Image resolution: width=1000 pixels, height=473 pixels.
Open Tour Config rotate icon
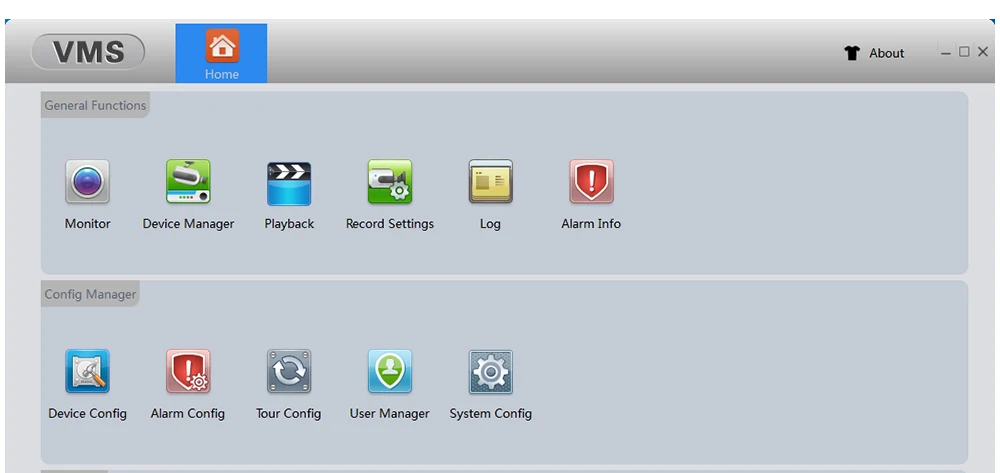[289, 371]
